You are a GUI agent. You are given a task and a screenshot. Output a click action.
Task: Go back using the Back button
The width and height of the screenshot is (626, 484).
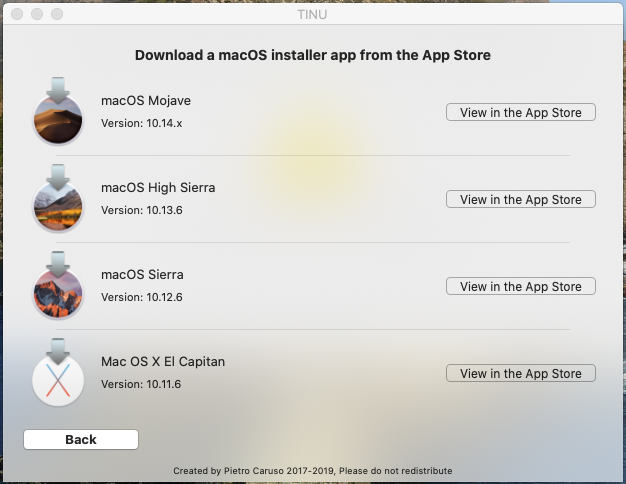[x=81, y=439]
